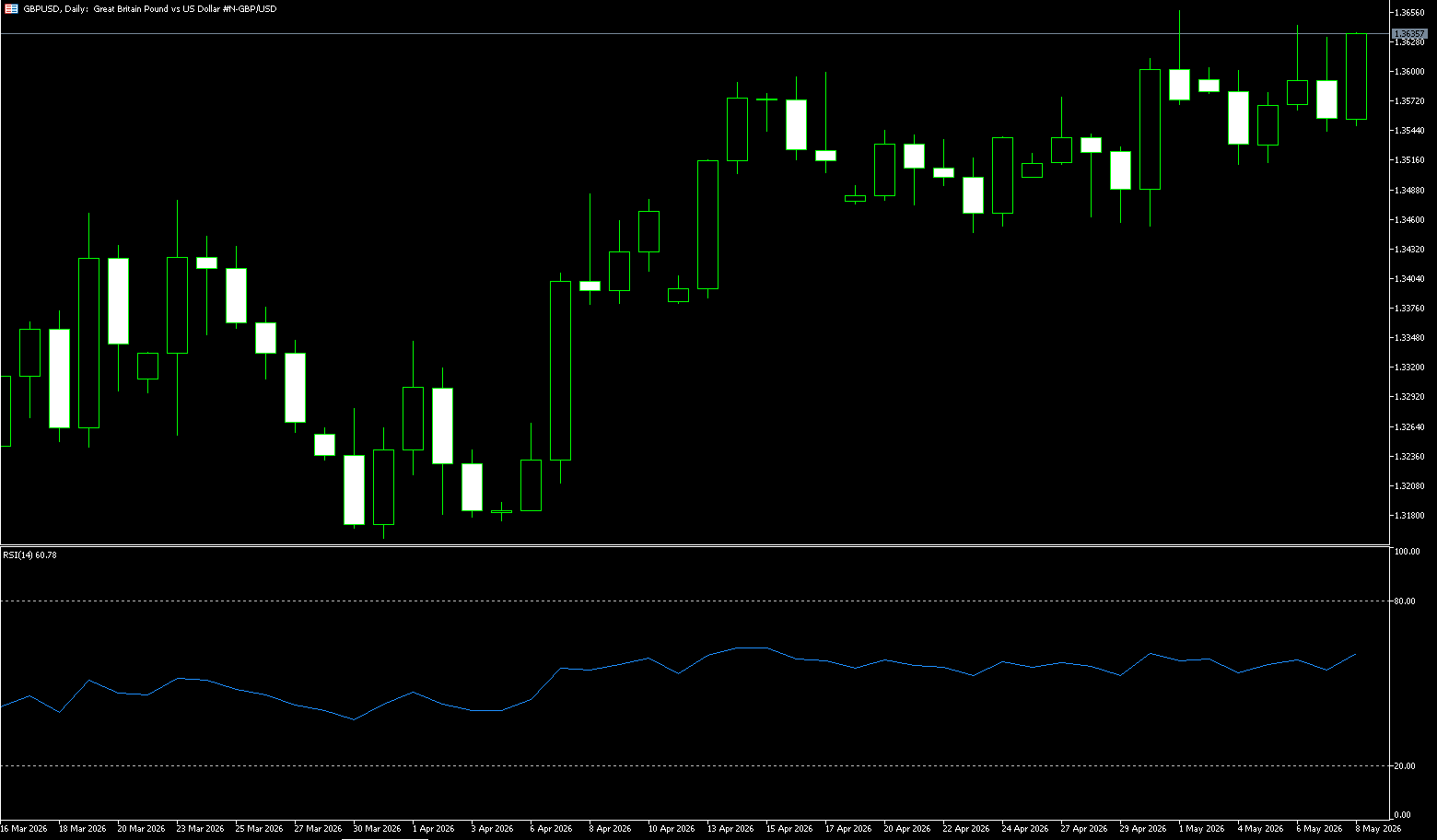Click the '1 May 2026' date label
Image resolution: width=1437 pixels, height=840 pixels.
click(1202, 828)
